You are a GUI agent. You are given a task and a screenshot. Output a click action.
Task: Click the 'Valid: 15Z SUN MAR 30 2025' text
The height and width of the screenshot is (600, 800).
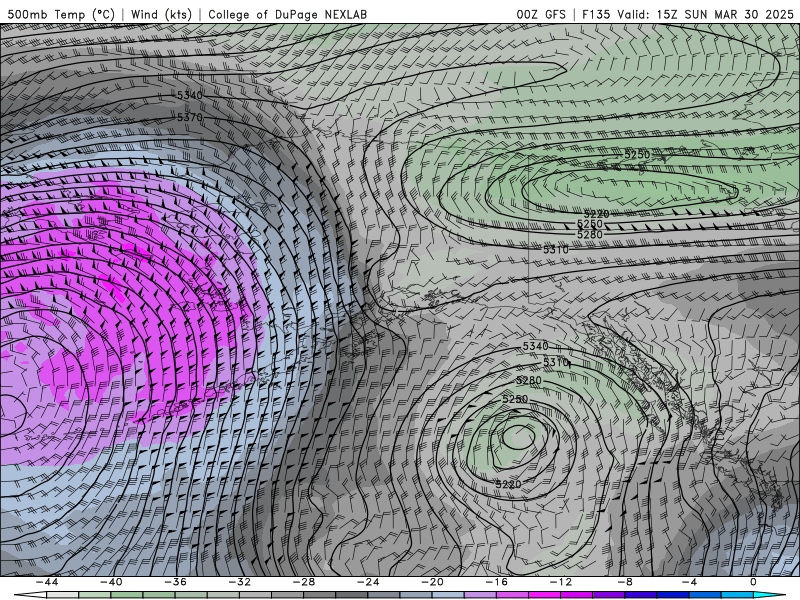(705, 14)
